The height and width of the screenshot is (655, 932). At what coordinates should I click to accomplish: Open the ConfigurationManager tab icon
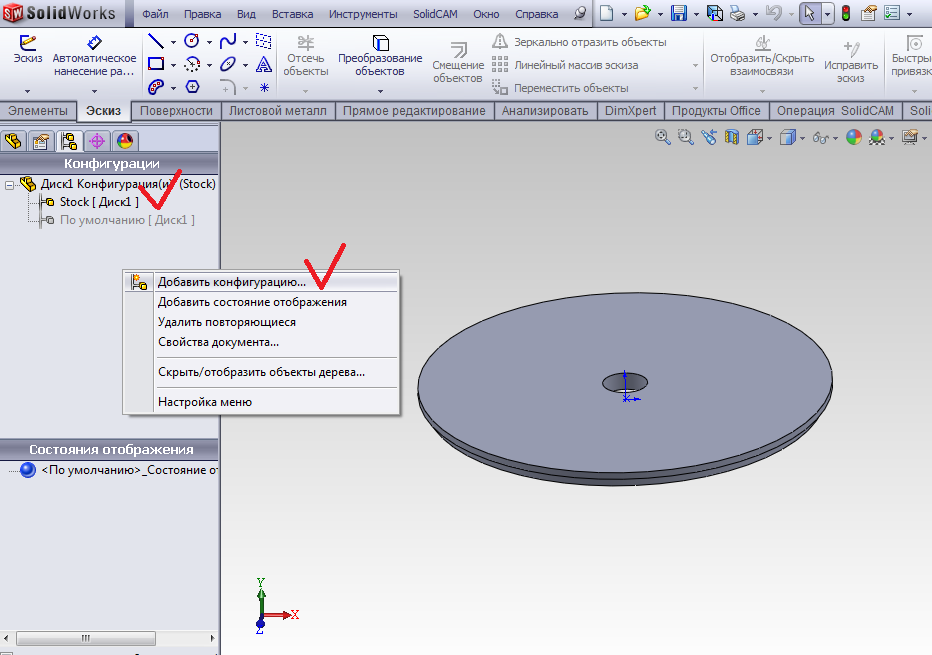click(x=69, y=141)
